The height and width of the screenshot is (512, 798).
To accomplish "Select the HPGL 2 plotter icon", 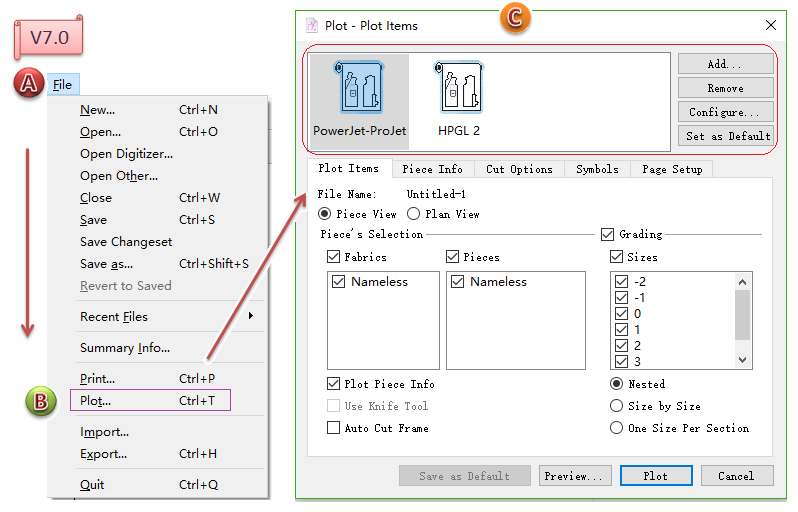I will point(459,92).
